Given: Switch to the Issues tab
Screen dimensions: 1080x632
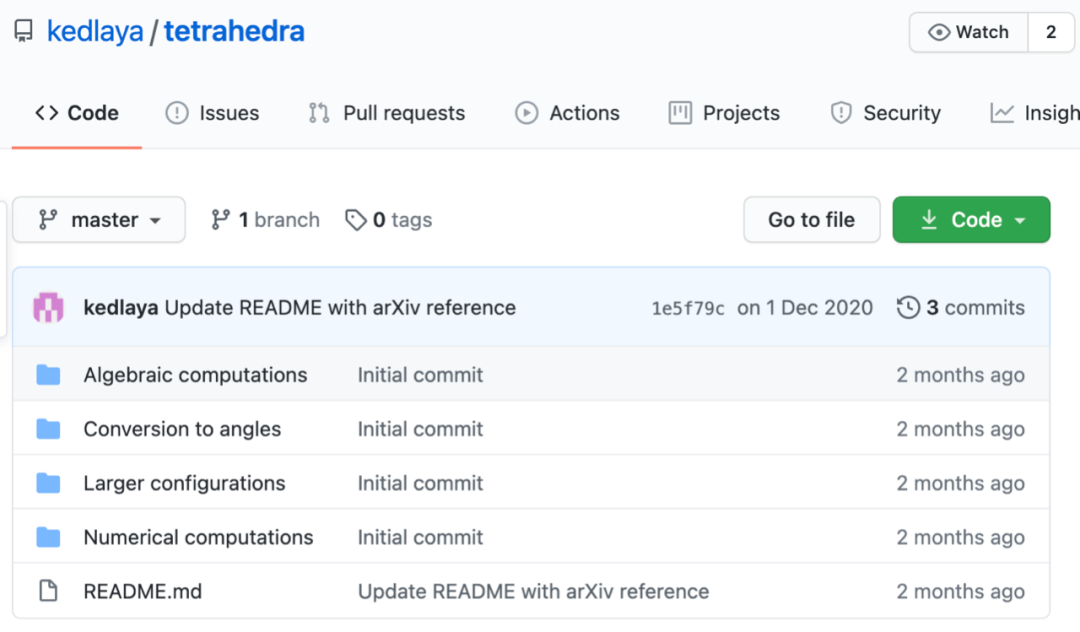Looking at the screenshot, I should [212, 113].
